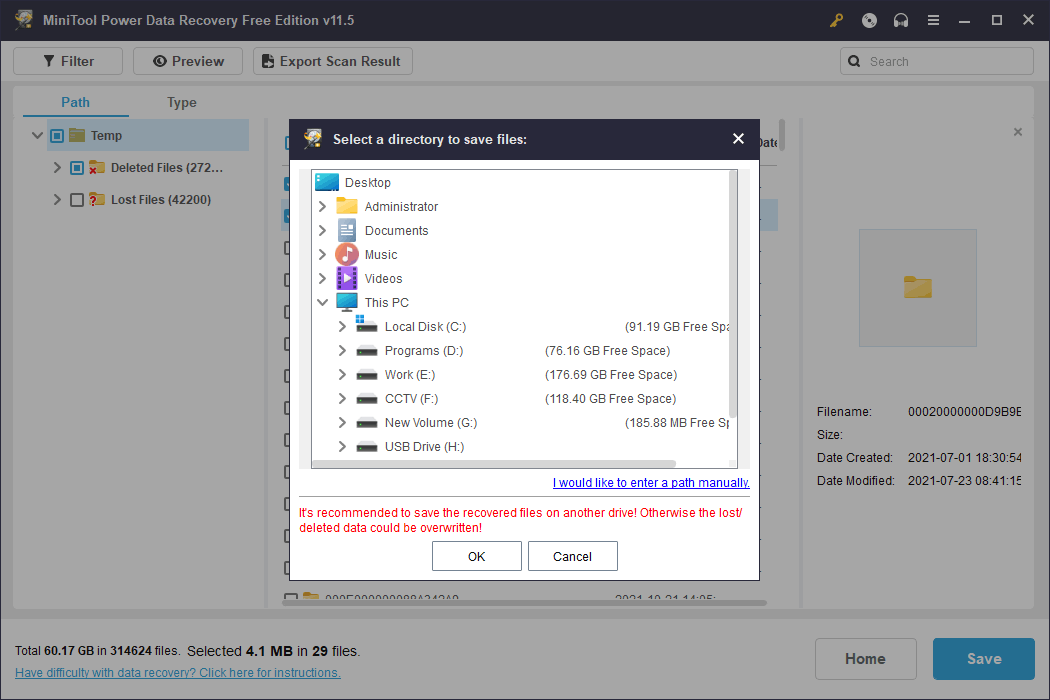The width and height of the screenshot is (1050, 700).
Task: Expand Programs (D:) node
Action: point(342,351)
